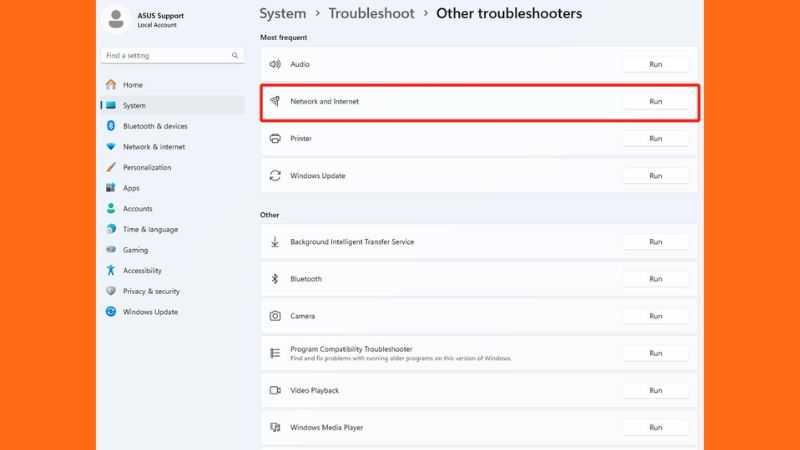
Task: Navigate to Troubleshoot breadcrumb
Action: 371,14
